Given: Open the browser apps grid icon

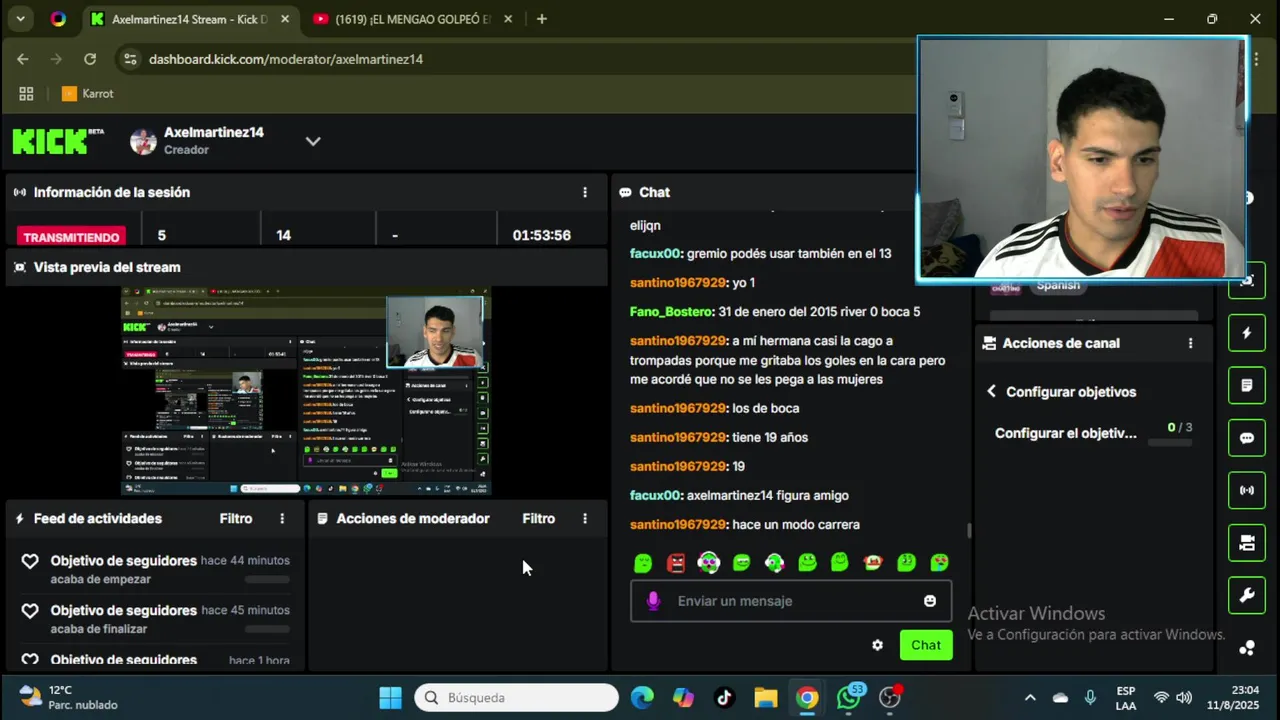Looking at the screenshot, I should (x=26, y=93).
